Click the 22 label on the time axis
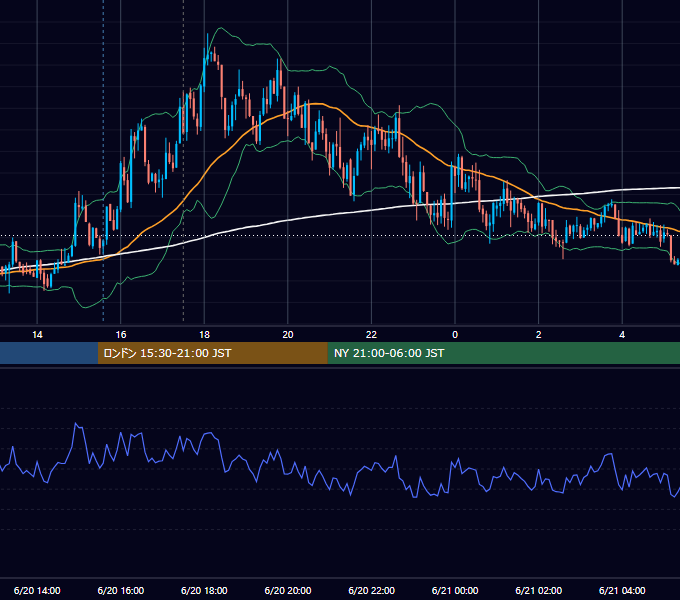 [x=371, y=335]
